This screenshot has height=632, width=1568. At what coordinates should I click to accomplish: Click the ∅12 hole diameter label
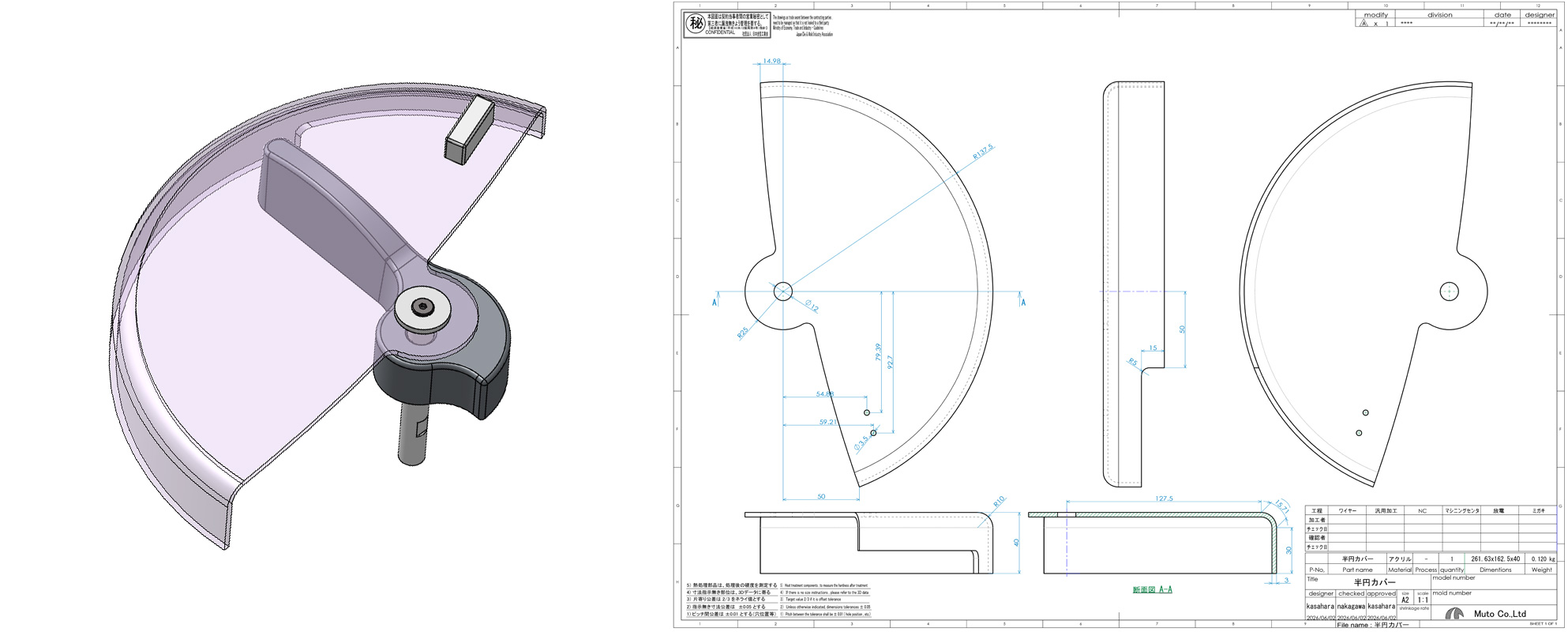pyautogui.click(x=812, y=306)
